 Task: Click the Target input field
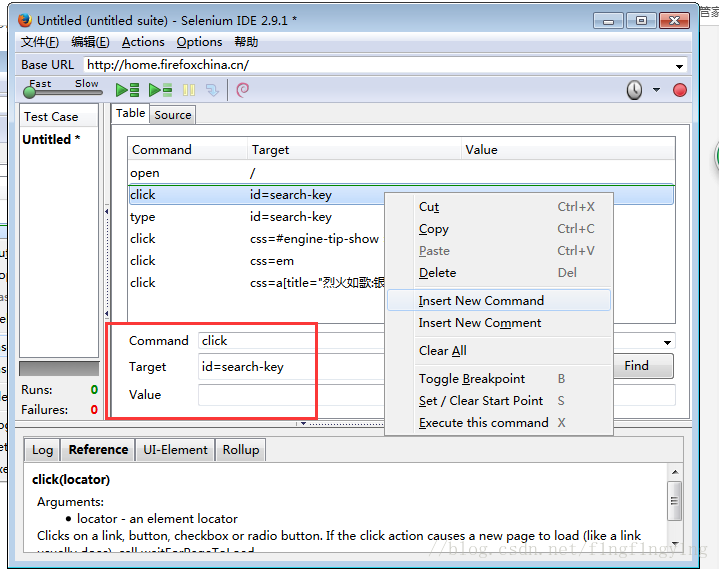pos(292,367)
